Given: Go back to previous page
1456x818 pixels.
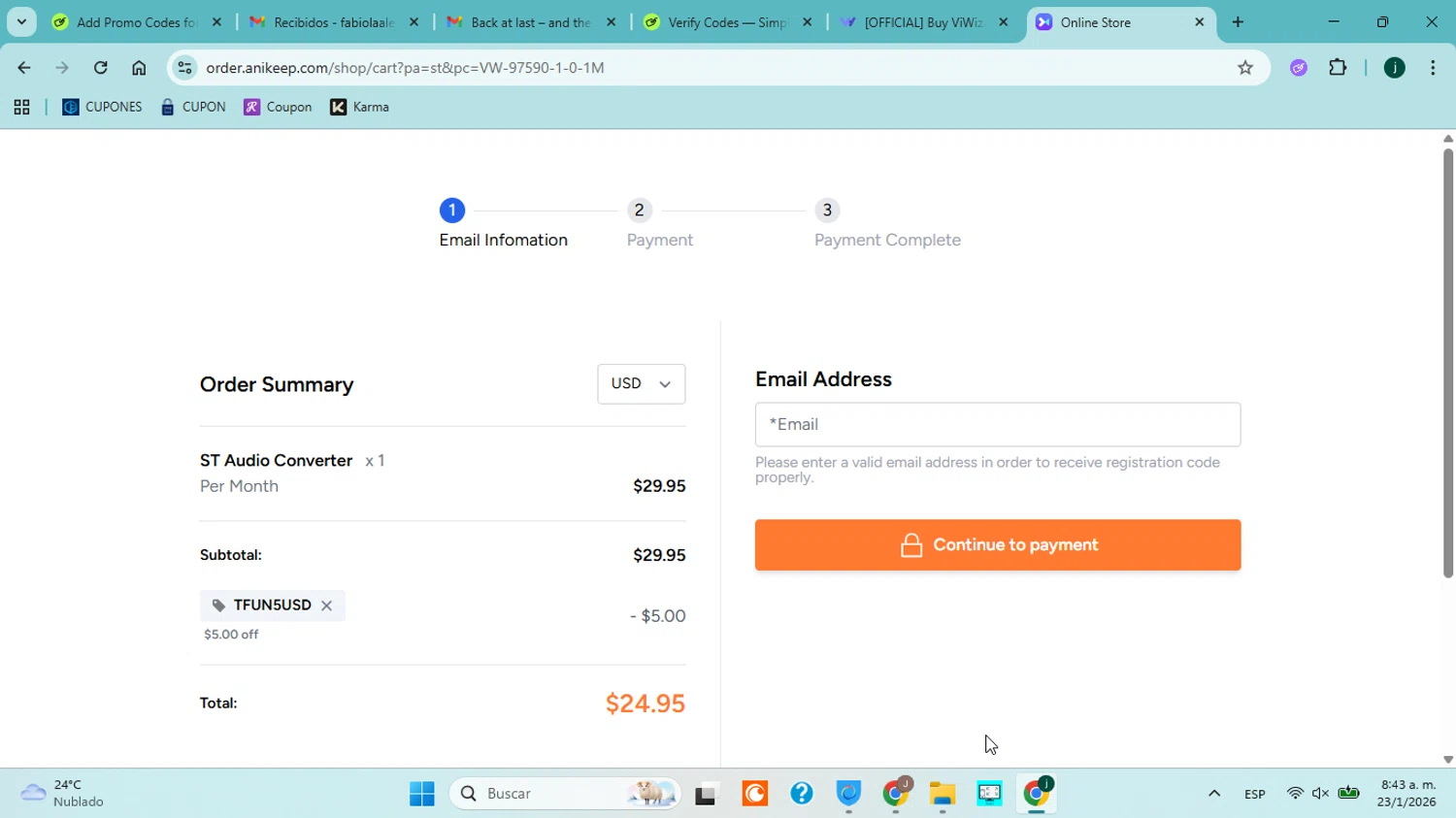Looking at the screenshot, I should (24, 68).
